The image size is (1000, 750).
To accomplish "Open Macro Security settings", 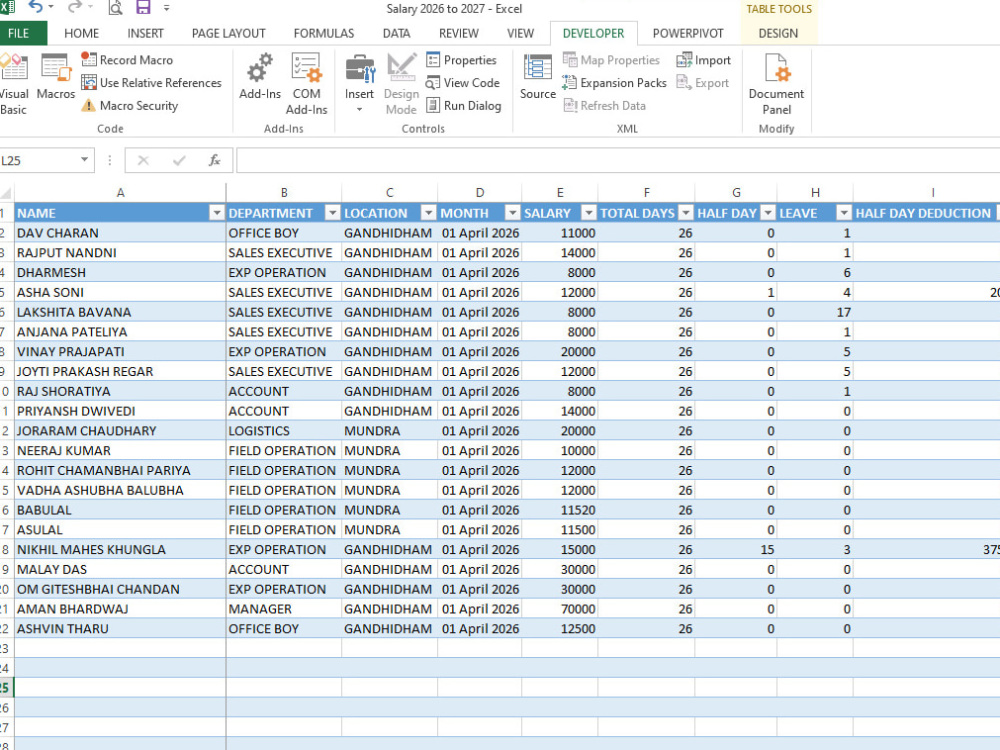I will point(129,106).
